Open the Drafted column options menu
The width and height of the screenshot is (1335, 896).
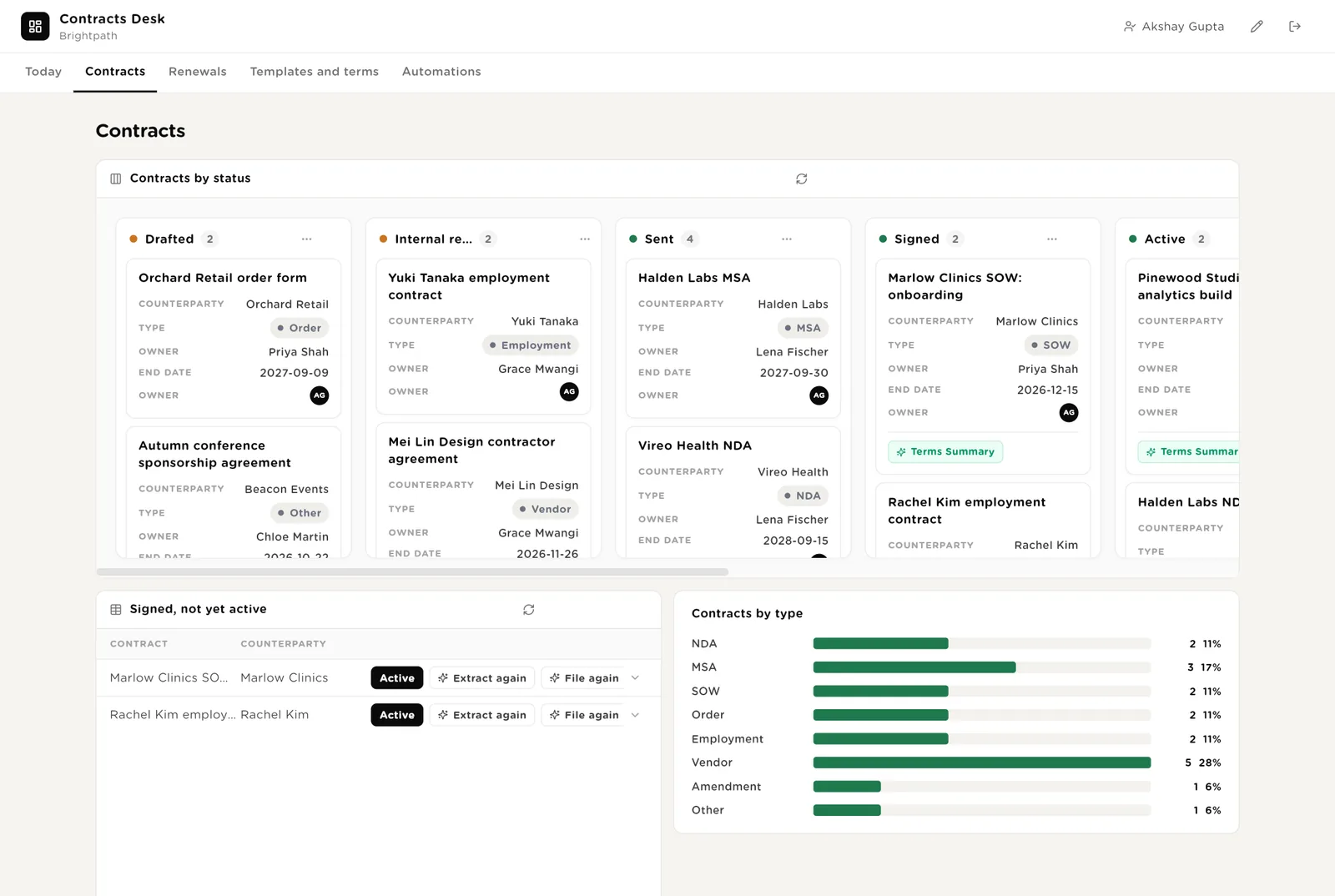coord(307,239)
